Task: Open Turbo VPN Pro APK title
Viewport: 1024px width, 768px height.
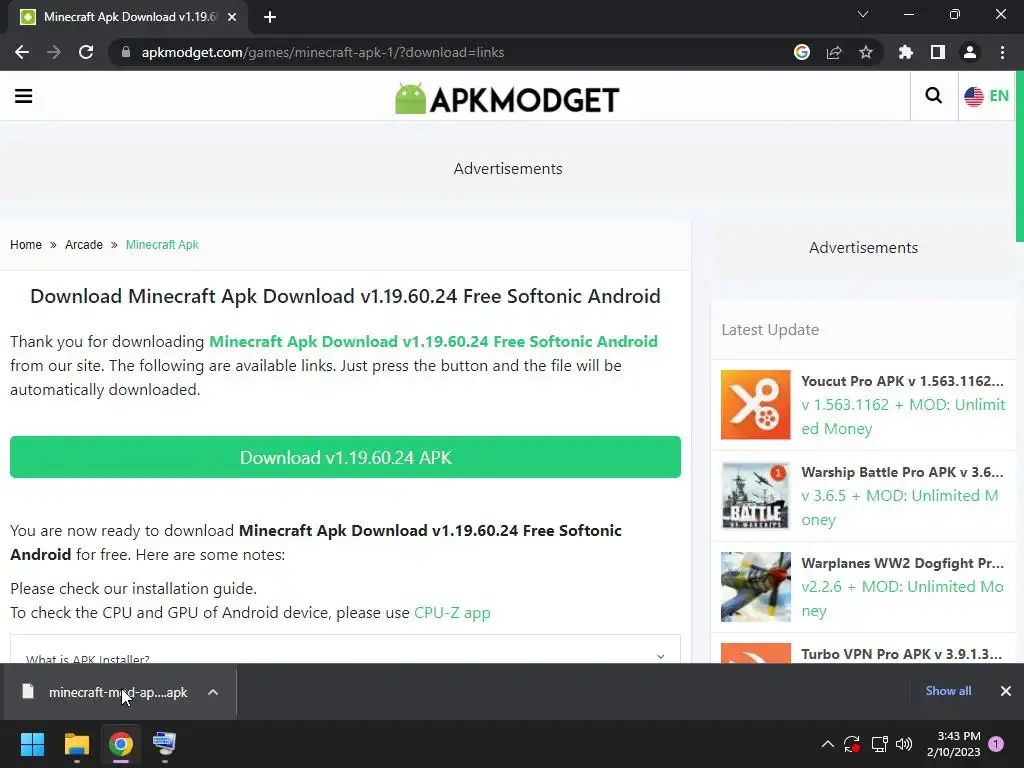Action: [901, 654]
